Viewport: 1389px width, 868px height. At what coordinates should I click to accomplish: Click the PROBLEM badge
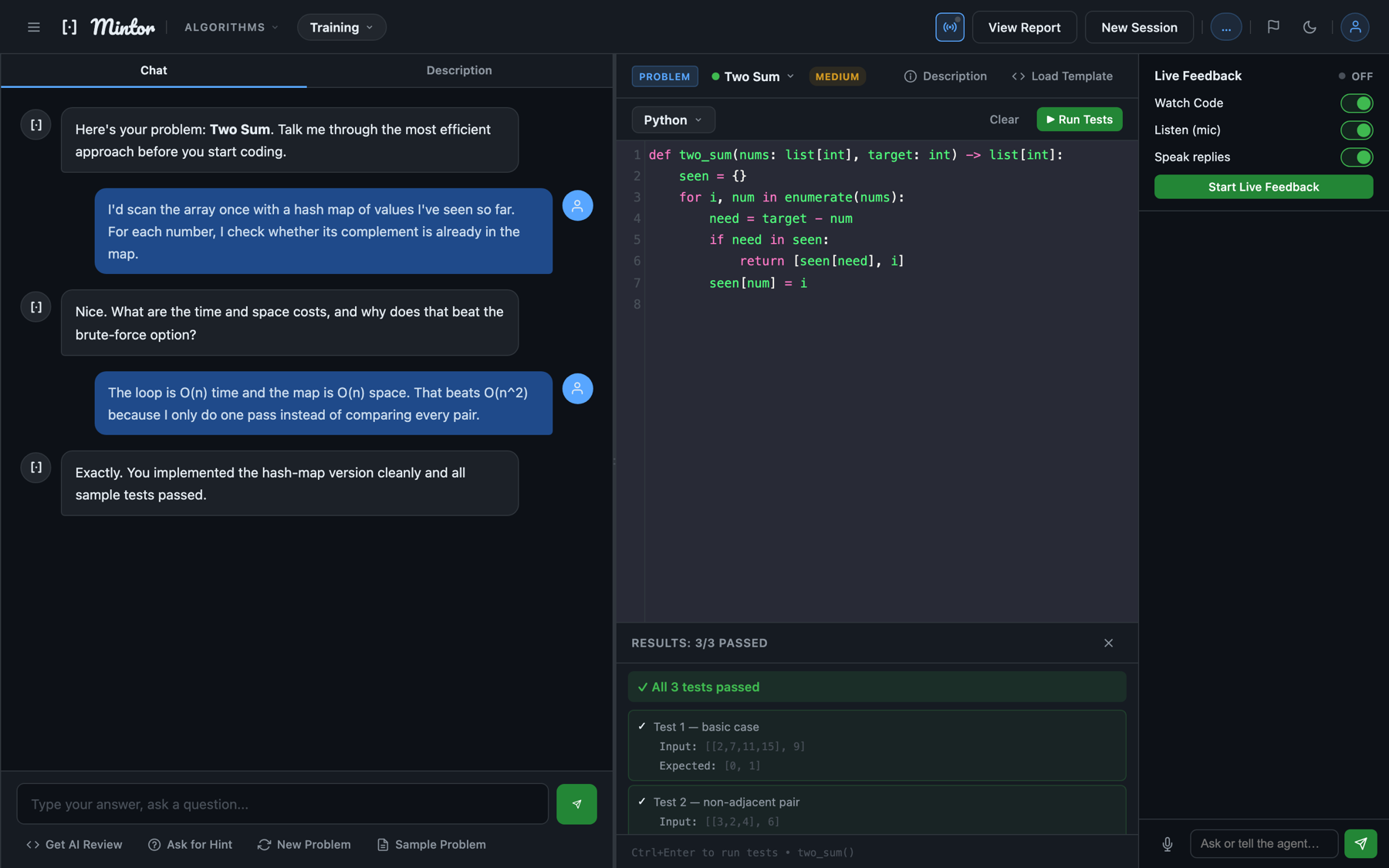[x=664, y=76]
